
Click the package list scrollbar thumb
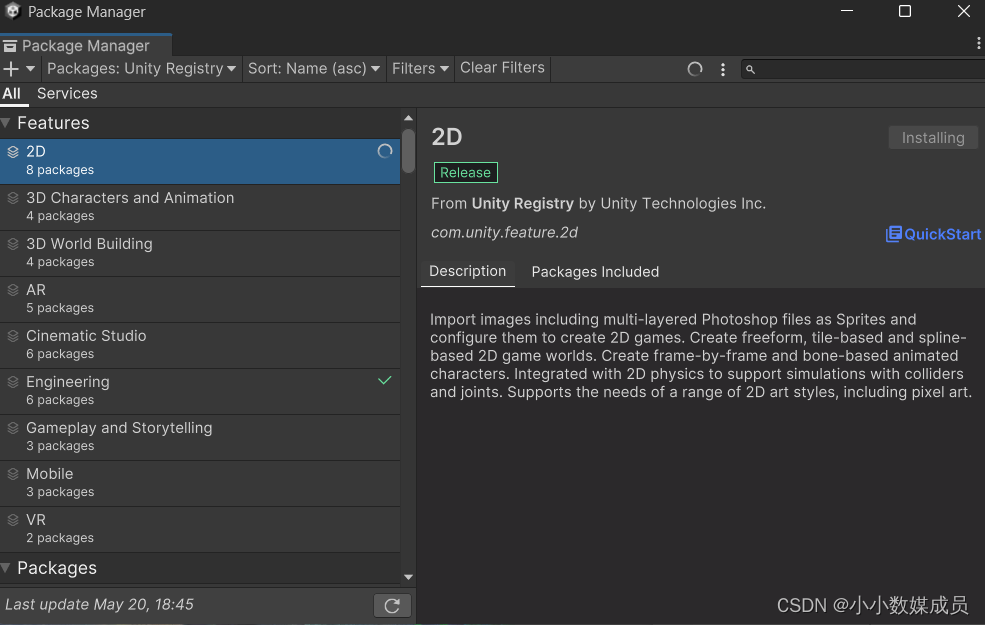(x=408, y=150)
